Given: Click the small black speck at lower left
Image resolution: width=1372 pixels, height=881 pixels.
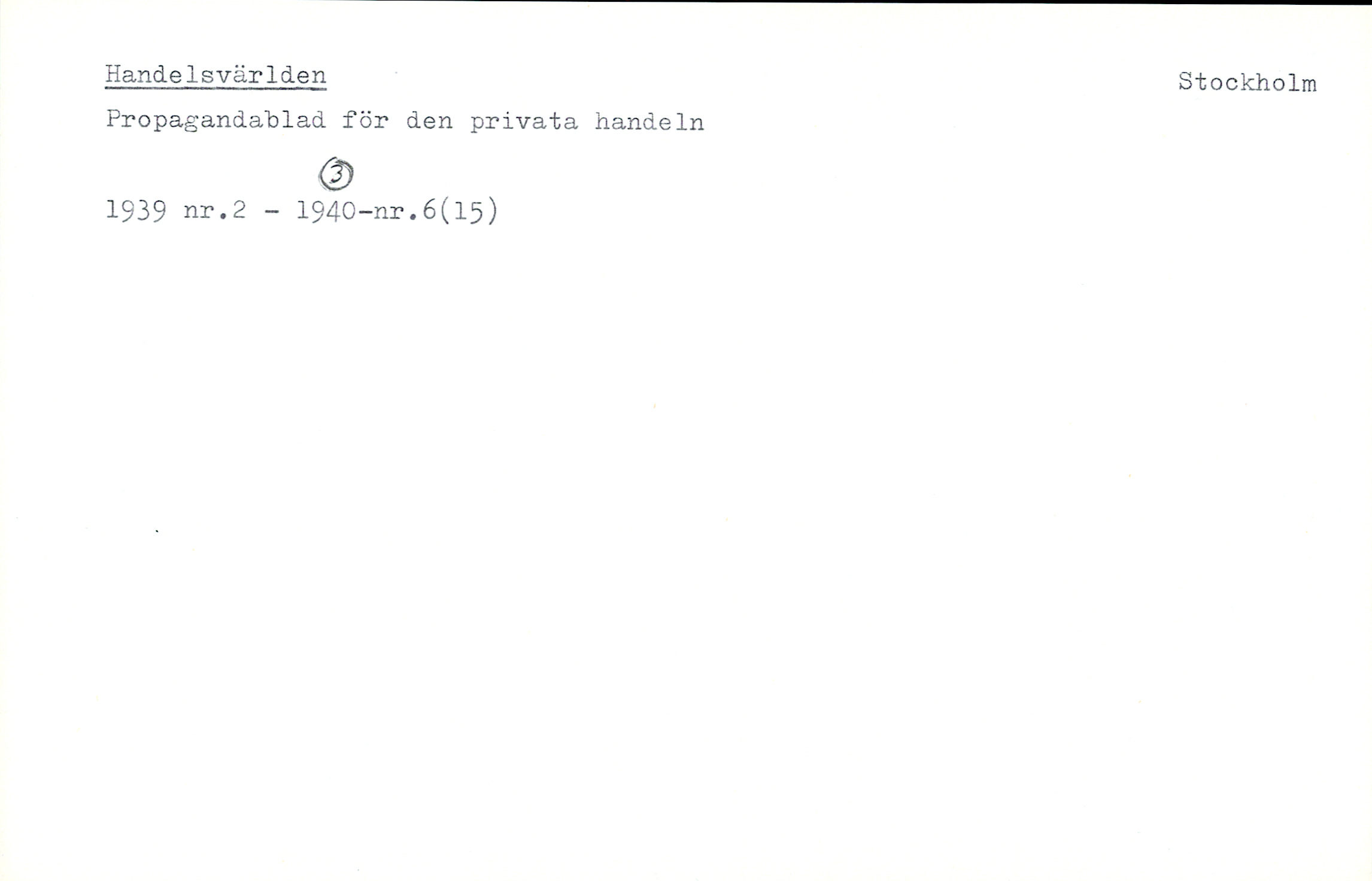Looking at the screenshot, I should 157,531.
